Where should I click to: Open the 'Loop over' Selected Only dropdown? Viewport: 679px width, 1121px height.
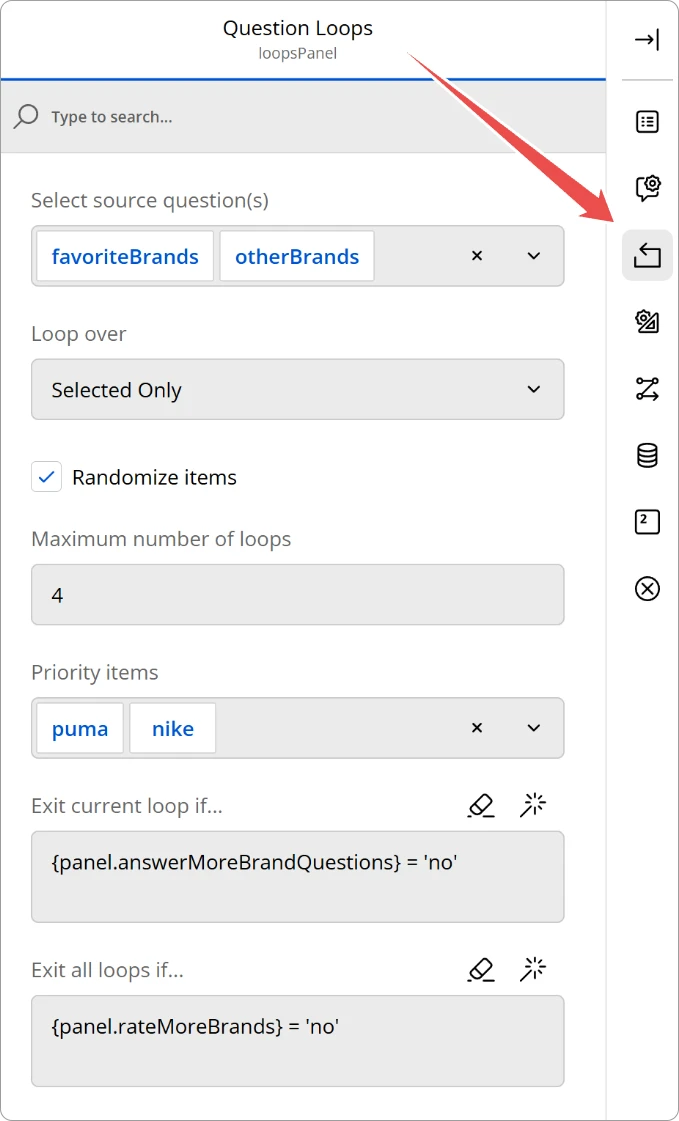pyautogui.click(x=297, y=390)
